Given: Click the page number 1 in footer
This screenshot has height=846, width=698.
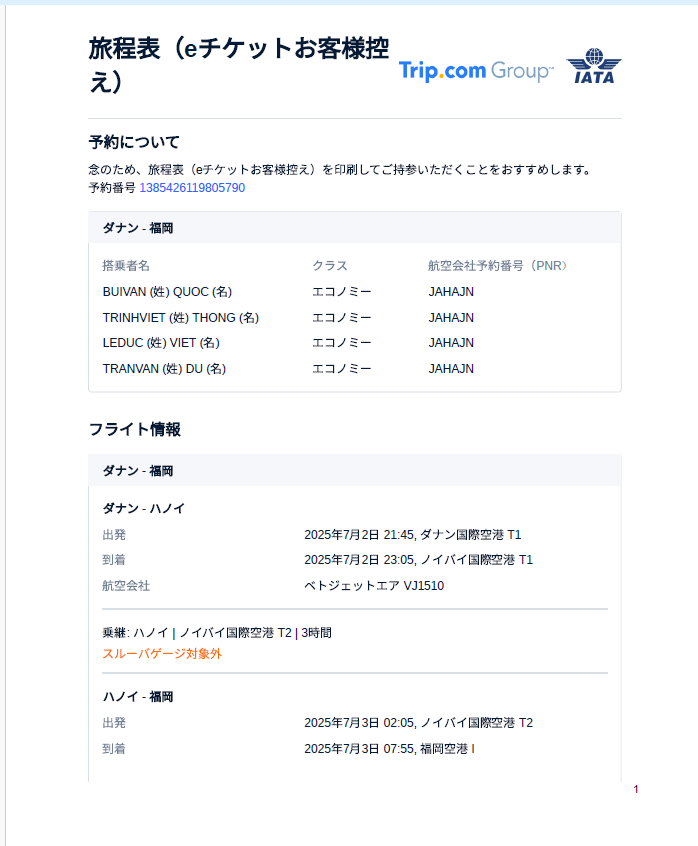Looking at the screenshot, I should pos(635,790).
